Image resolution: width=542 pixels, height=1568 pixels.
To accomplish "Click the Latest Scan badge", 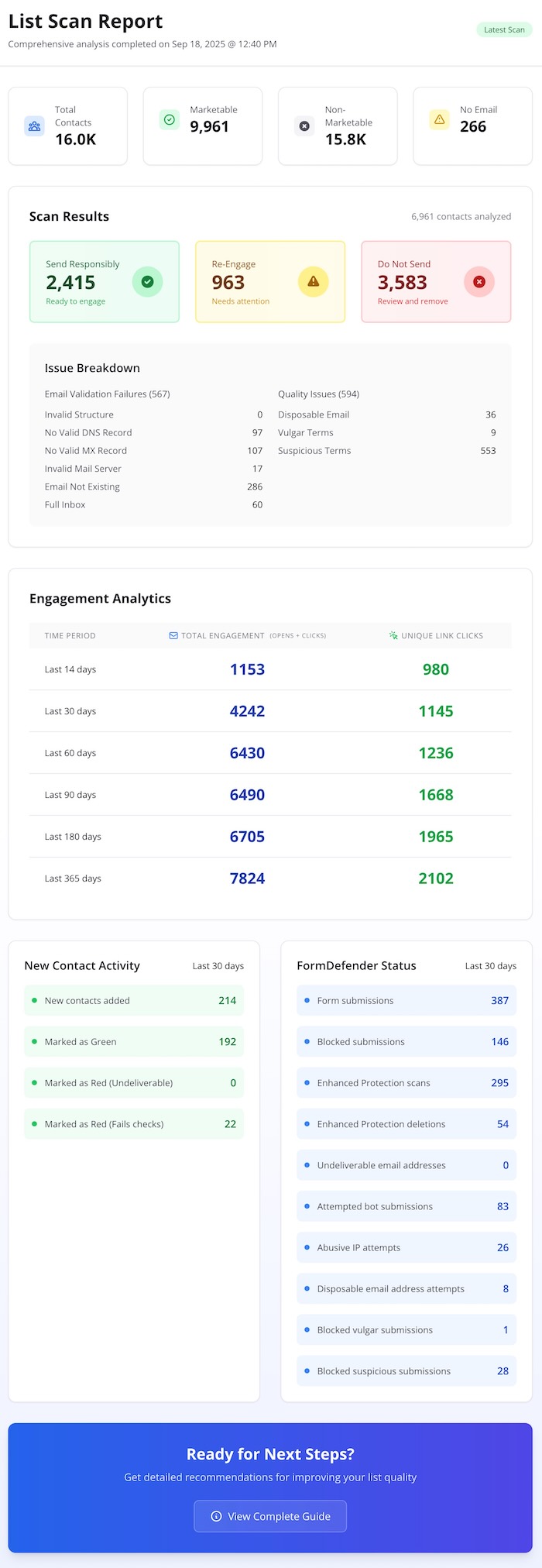I will (x=504, y=30).
